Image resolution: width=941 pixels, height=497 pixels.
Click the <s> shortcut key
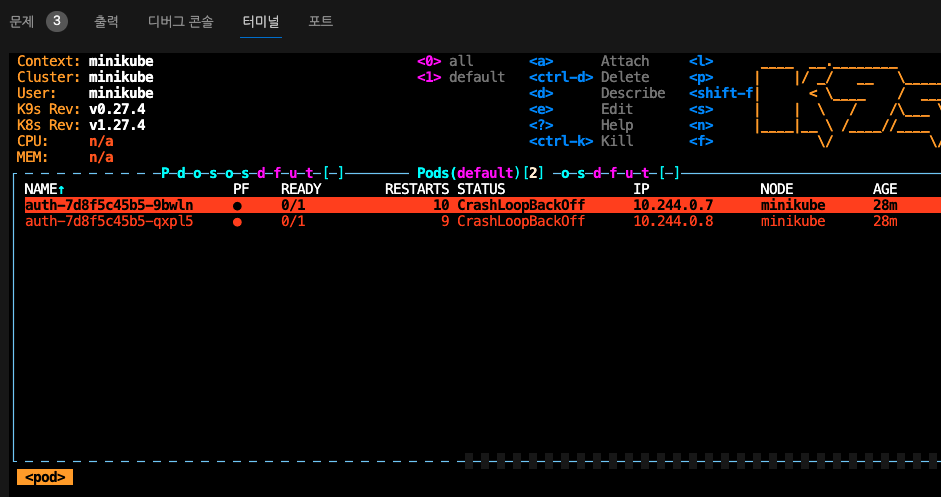[x=701, y=109]
